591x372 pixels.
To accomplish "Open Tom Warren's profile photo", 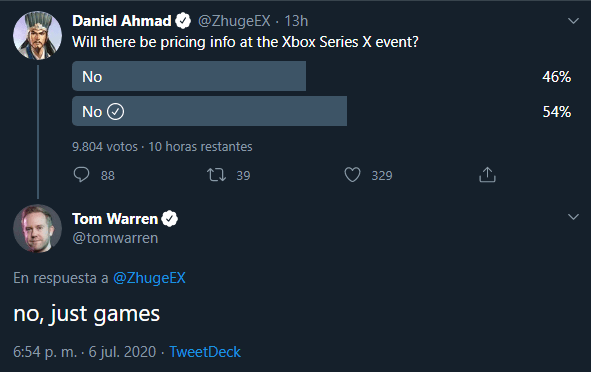I will (37, 228).
